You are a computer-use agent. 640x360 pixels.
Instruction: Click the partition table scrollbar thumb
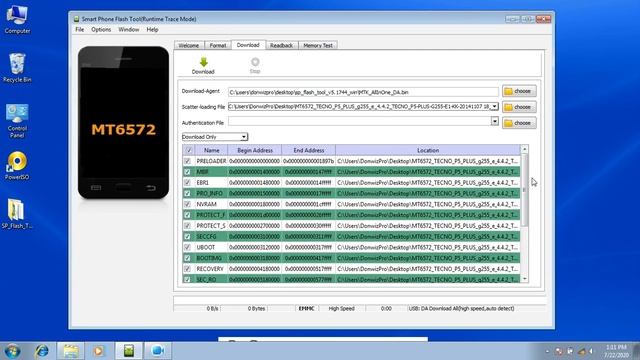coord(525,190)
